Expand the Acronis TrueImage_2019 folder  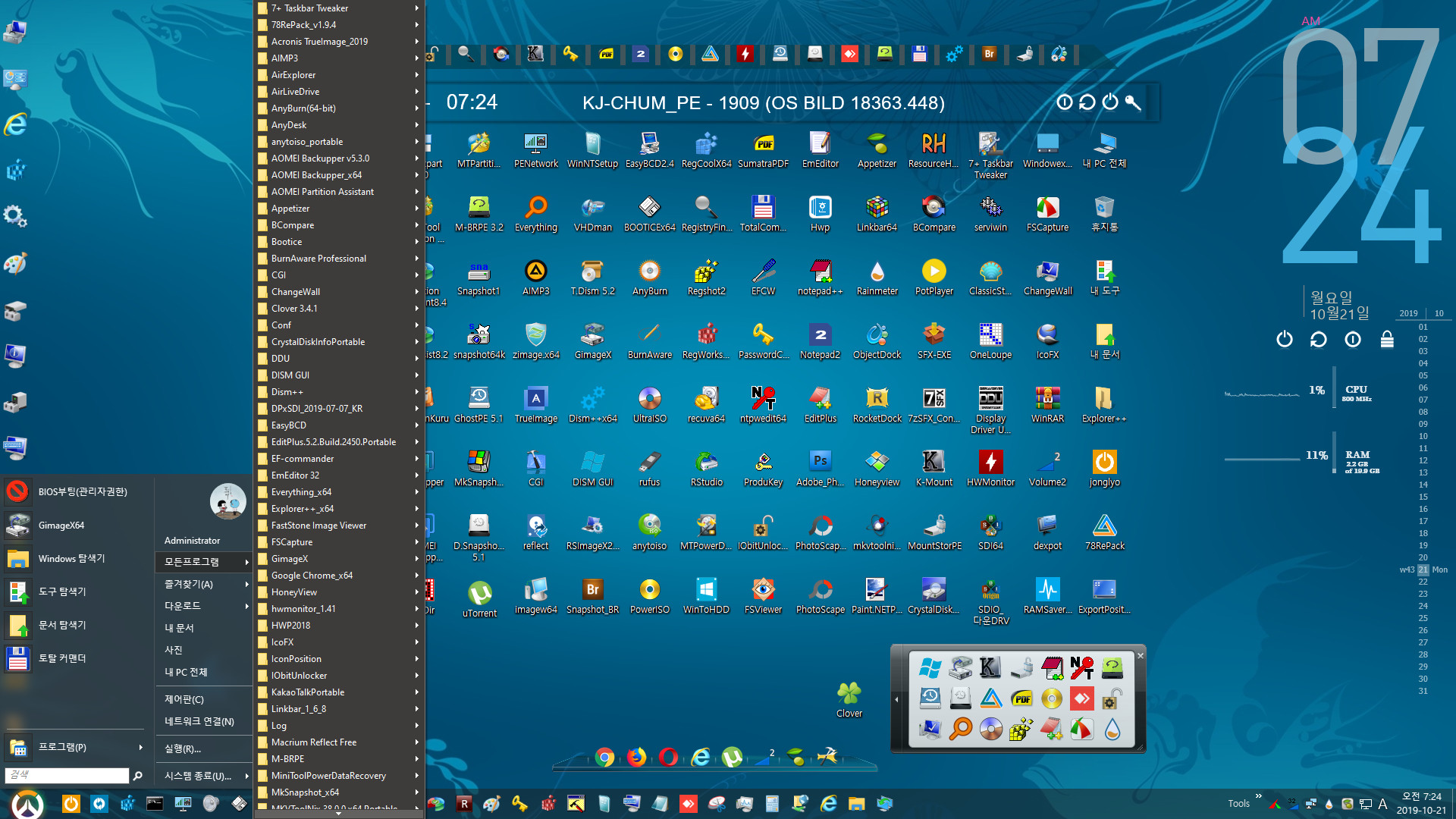coord(338,42)
